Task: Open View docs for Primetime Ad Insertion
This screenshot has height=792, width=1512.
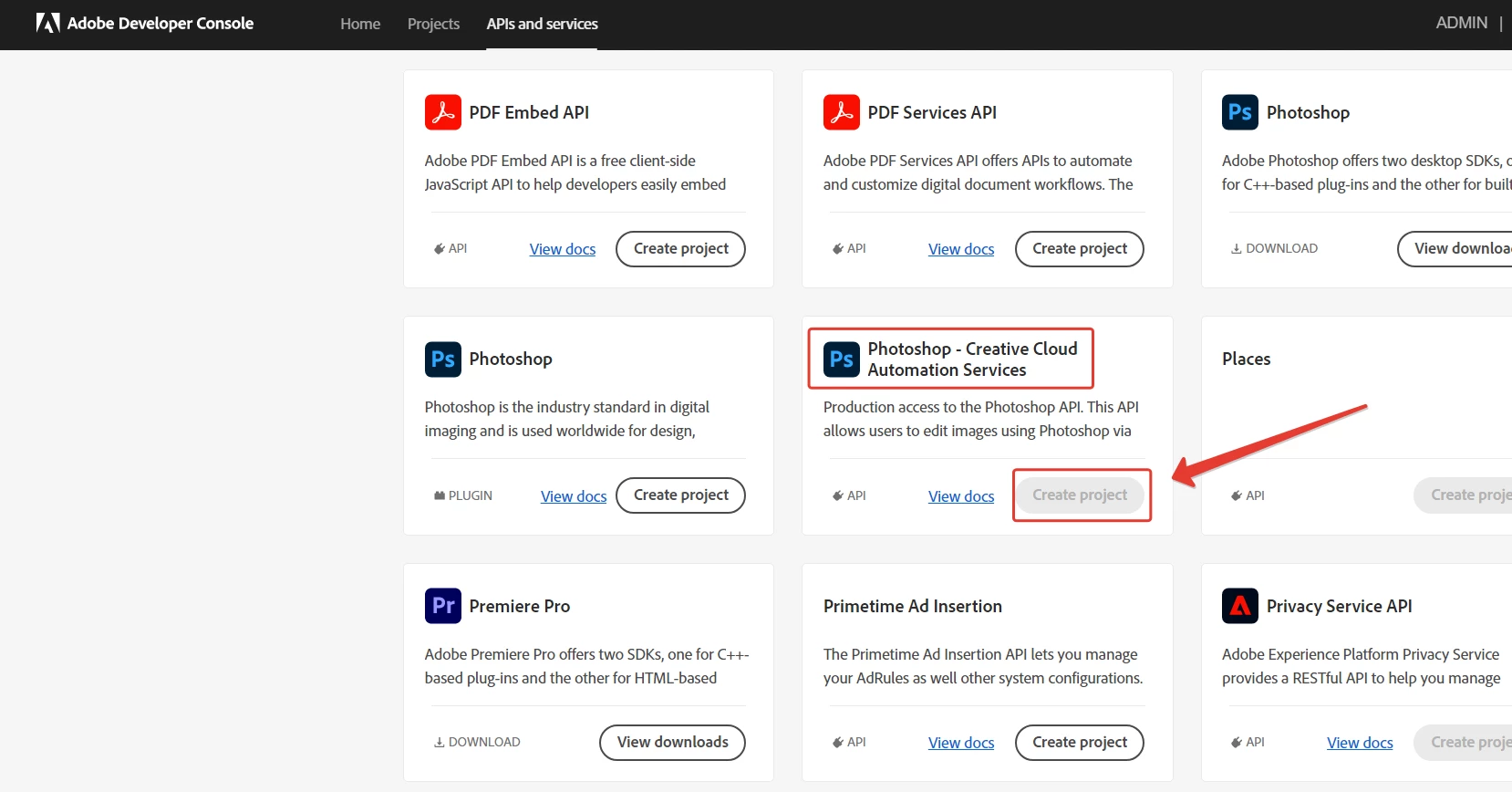Action: point(961,743)
